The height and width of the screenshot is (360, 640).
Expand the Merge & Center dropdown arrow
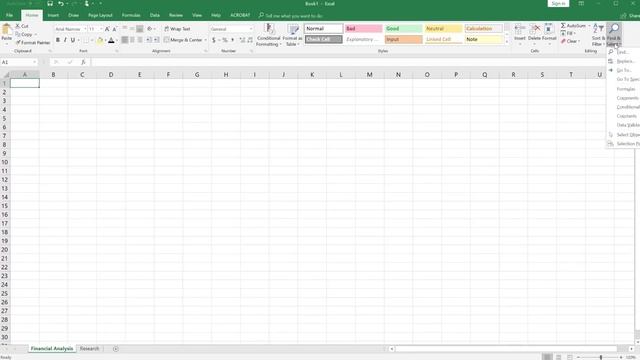point(205,40)
